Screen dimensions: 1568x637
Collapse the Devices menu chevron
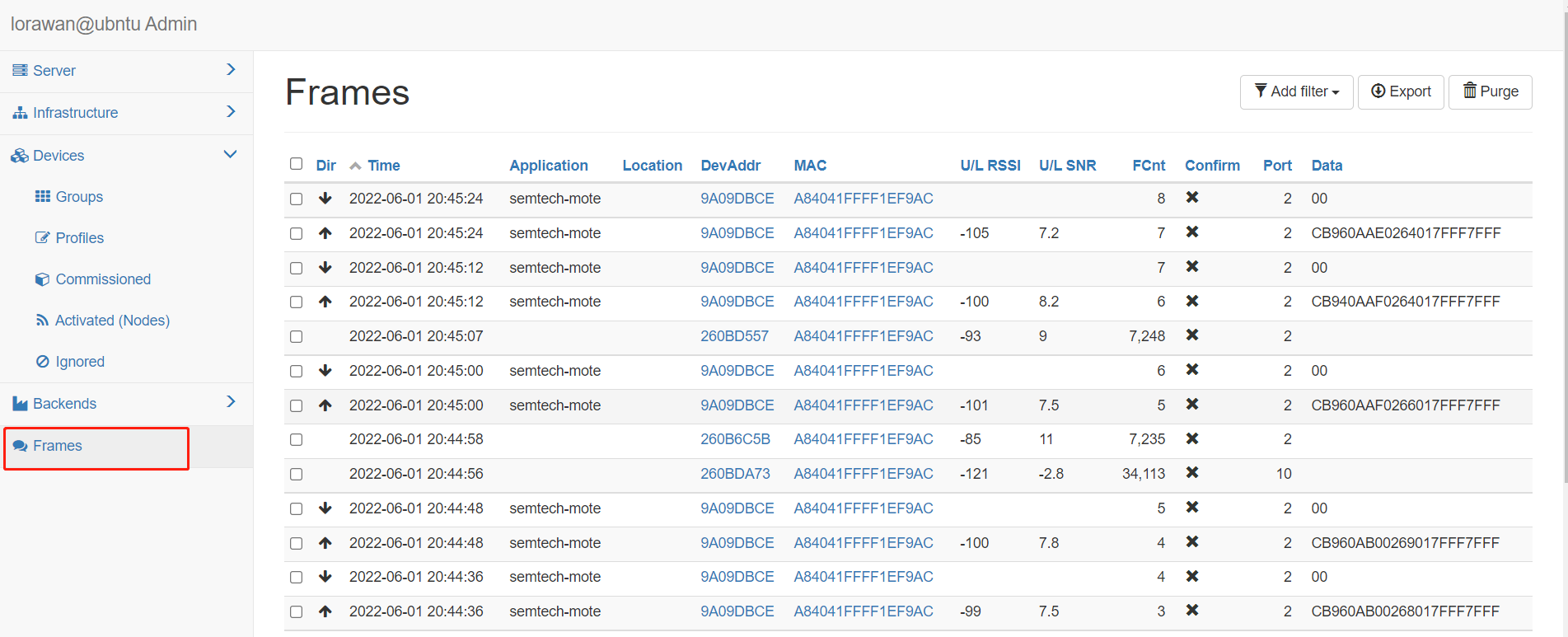pos(231,154)
